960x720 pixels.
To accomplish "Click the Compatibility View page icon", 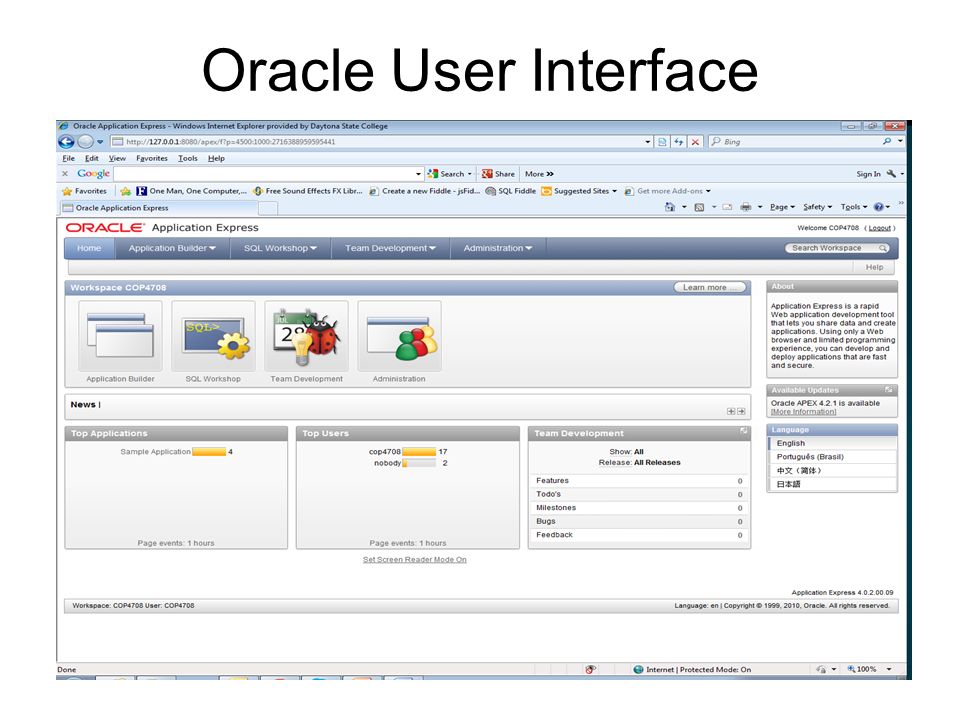I will point(662,141).
